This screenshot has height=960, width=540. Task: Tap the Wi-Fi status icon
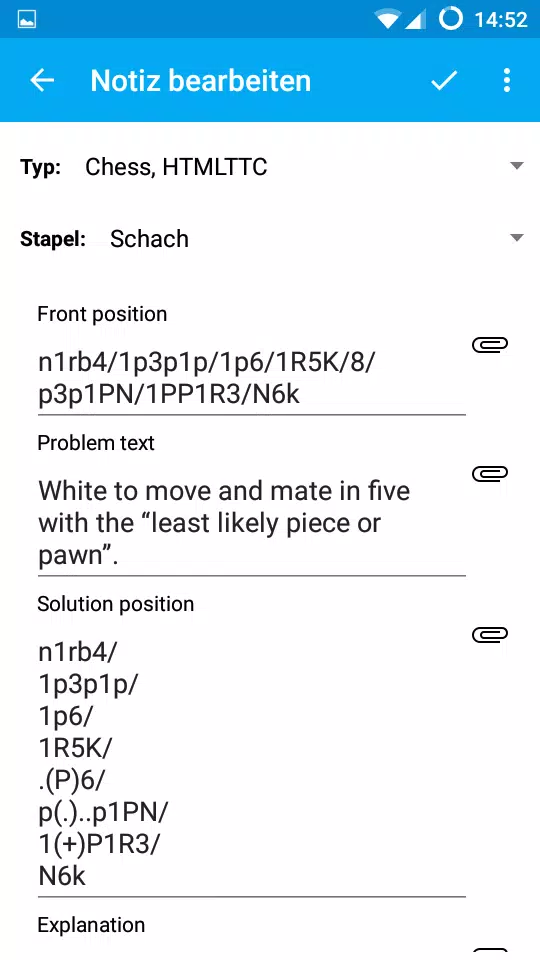[x=388, y=20]
